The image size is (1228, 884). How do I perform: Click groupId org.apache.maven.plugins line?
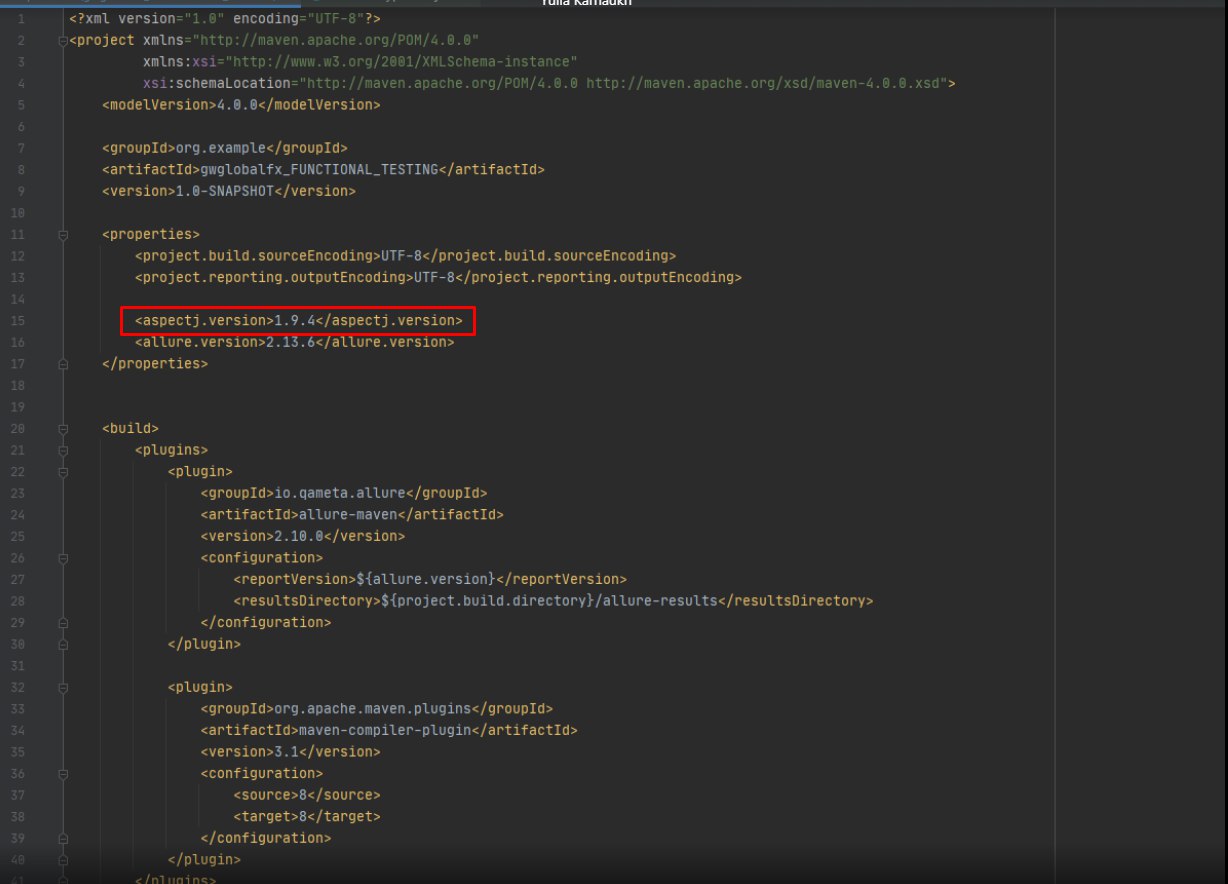point(377,709)
